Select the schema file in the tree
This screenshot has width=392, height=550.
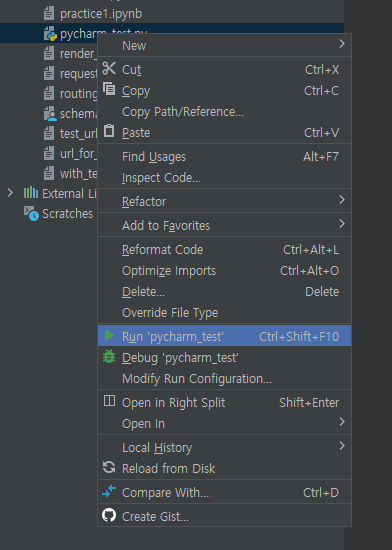(79, 114)
